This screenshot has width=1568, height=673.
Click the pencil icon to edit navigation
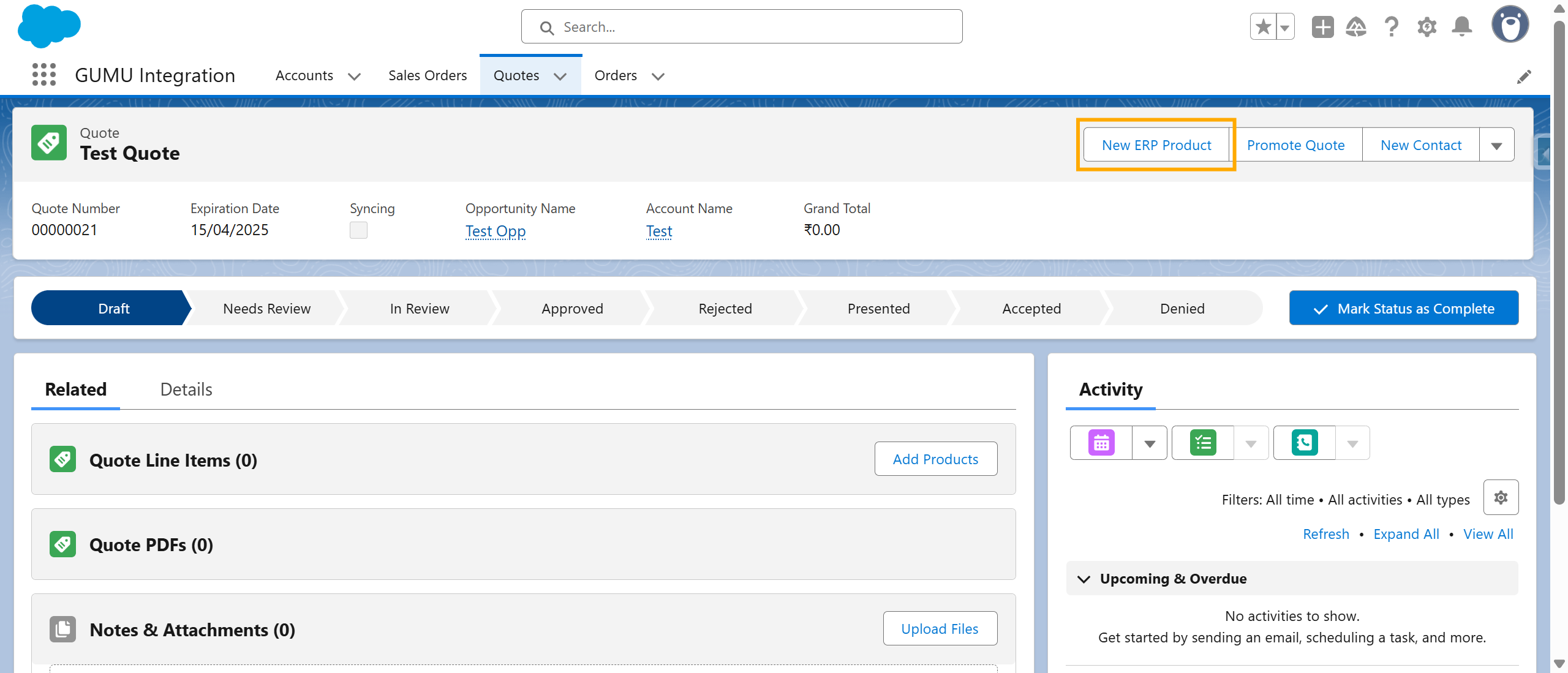(1524, 77)
